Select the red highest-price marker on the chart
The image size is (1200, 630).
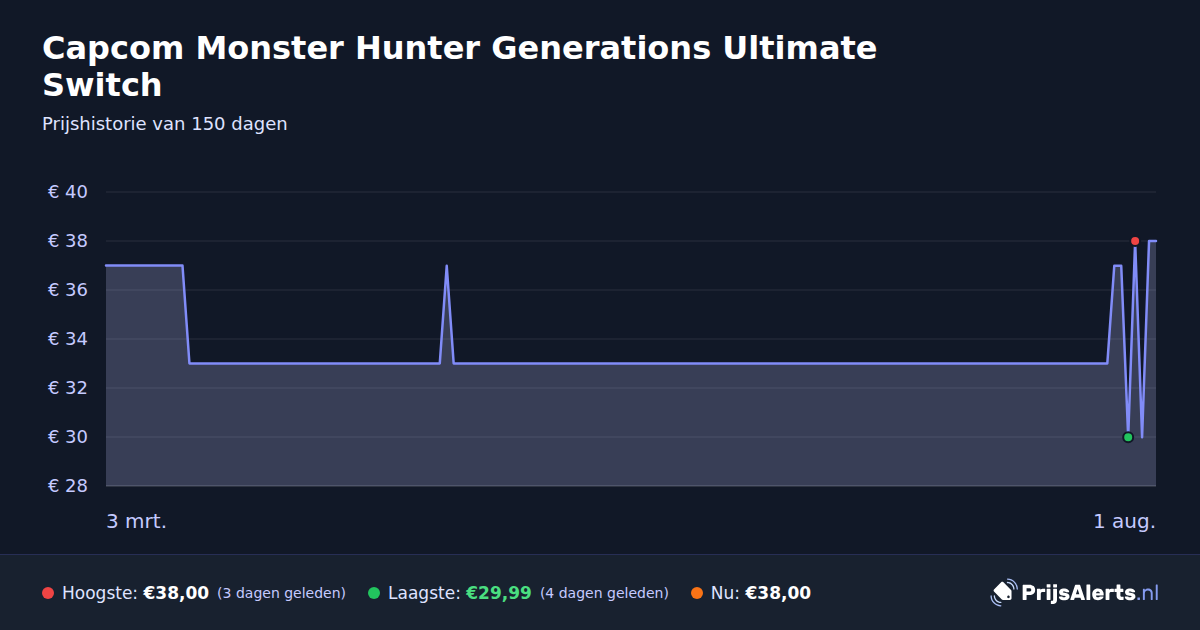click(1135, 241)
